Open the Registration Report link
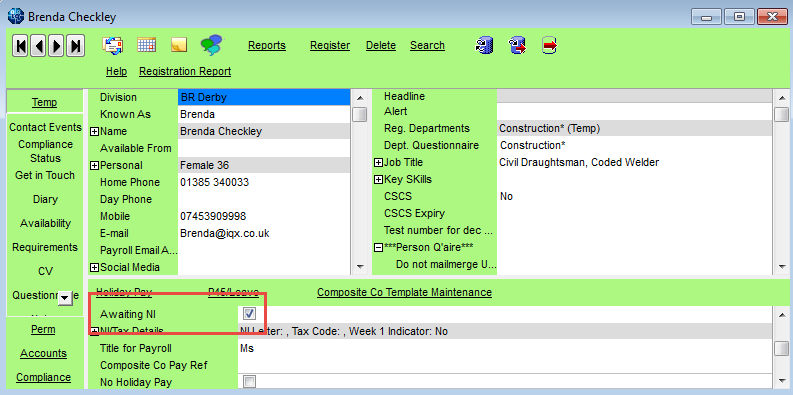This screenshot has width=793, height=395. pos(185,71)
